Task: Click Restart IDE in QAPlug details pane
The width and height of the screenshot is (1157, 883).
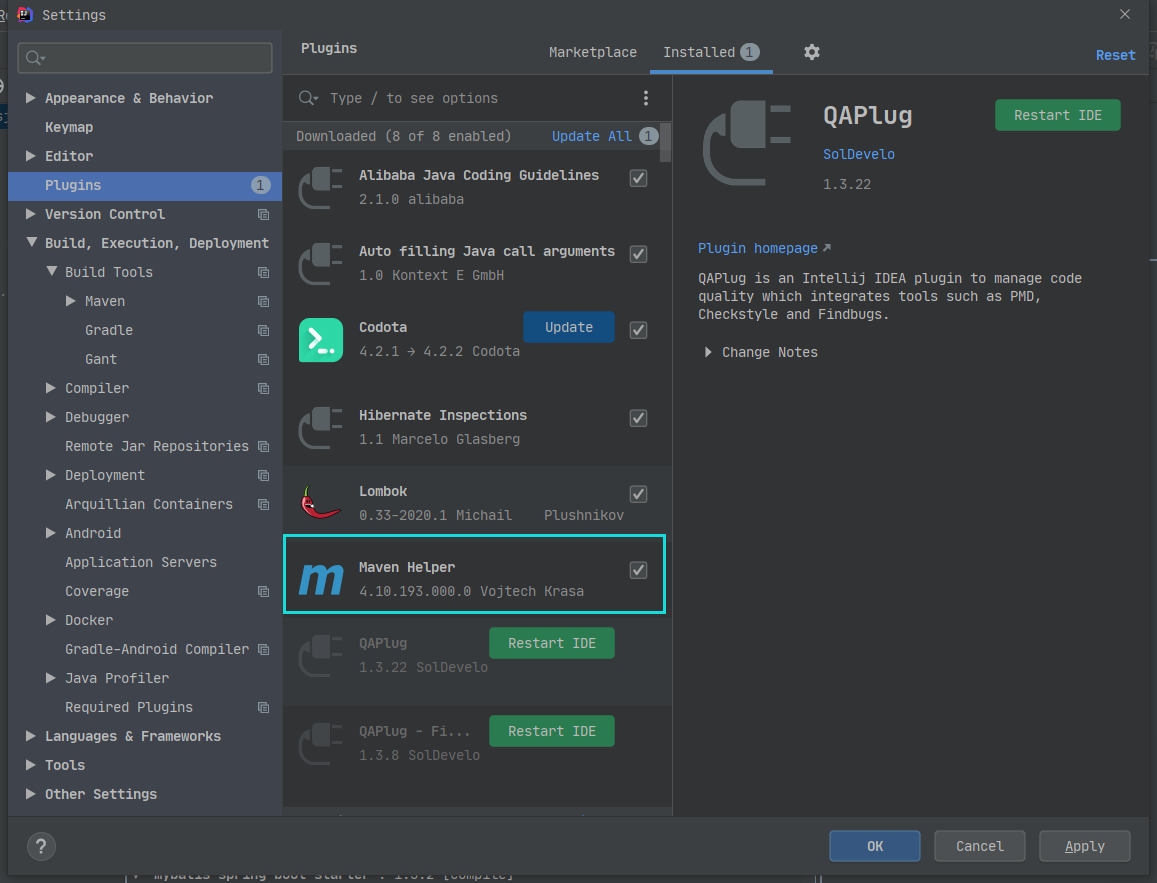Action: [x=1057, y=115]
